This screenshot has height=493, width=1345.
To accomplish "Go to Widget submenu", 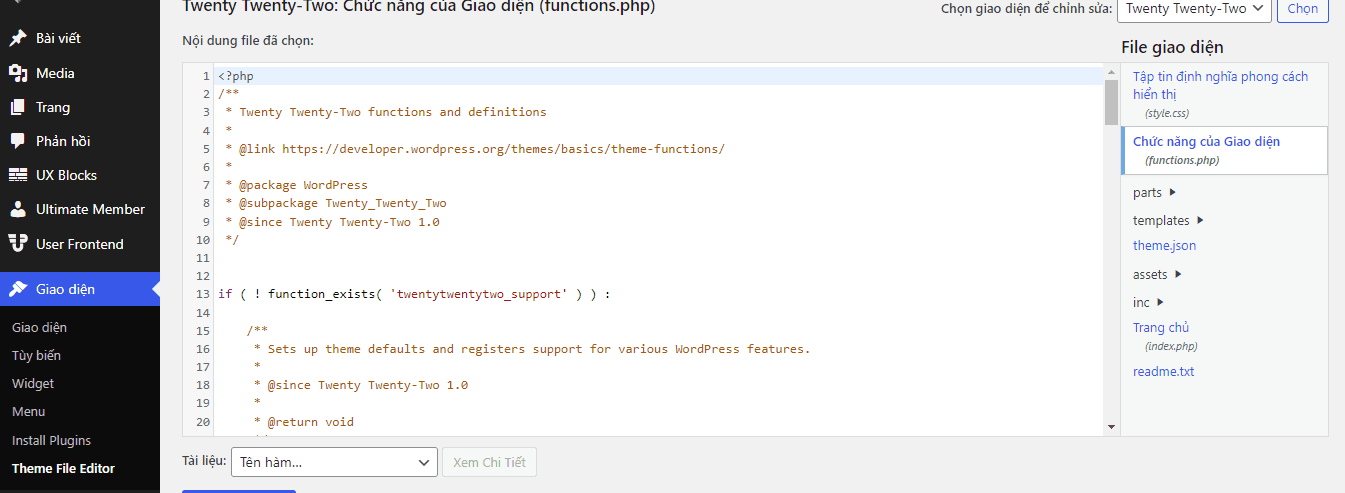I will [x=33, y=384].
